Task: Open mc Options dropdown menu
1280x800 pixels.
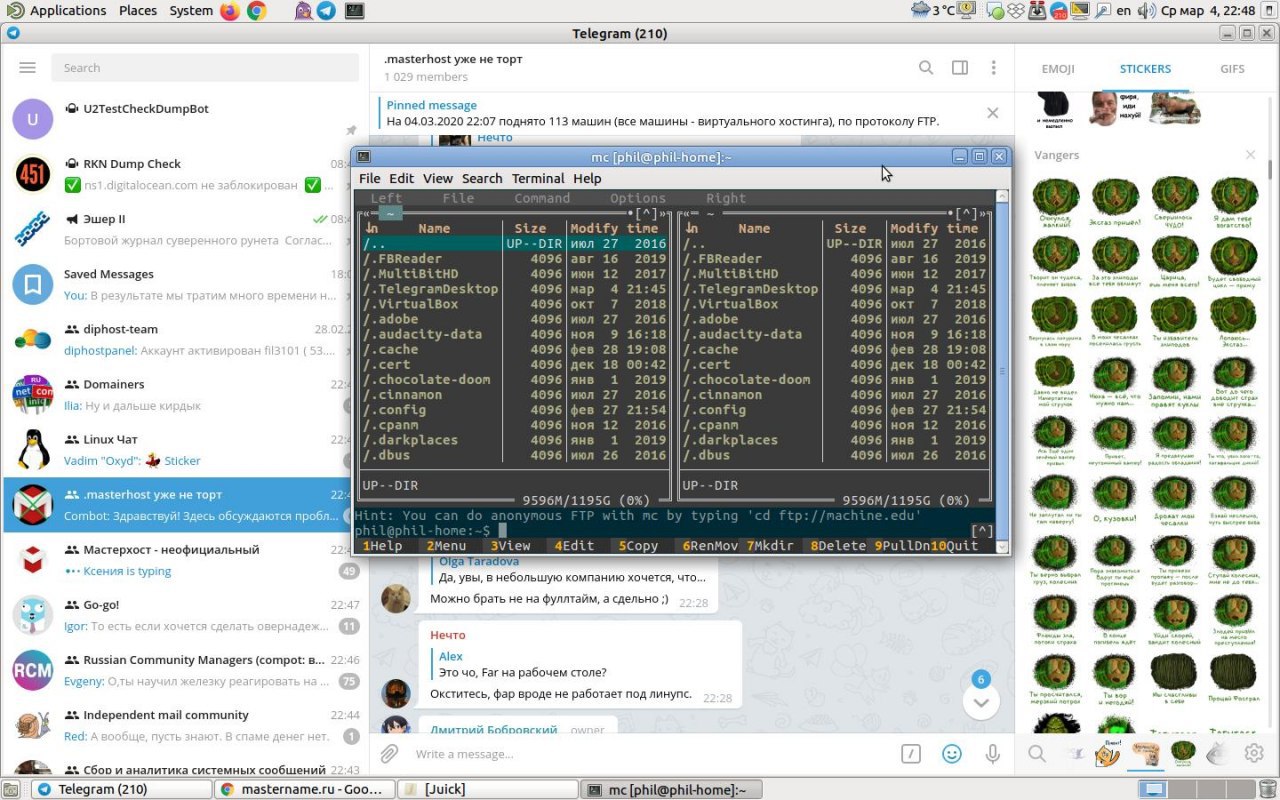Action: 638,198
